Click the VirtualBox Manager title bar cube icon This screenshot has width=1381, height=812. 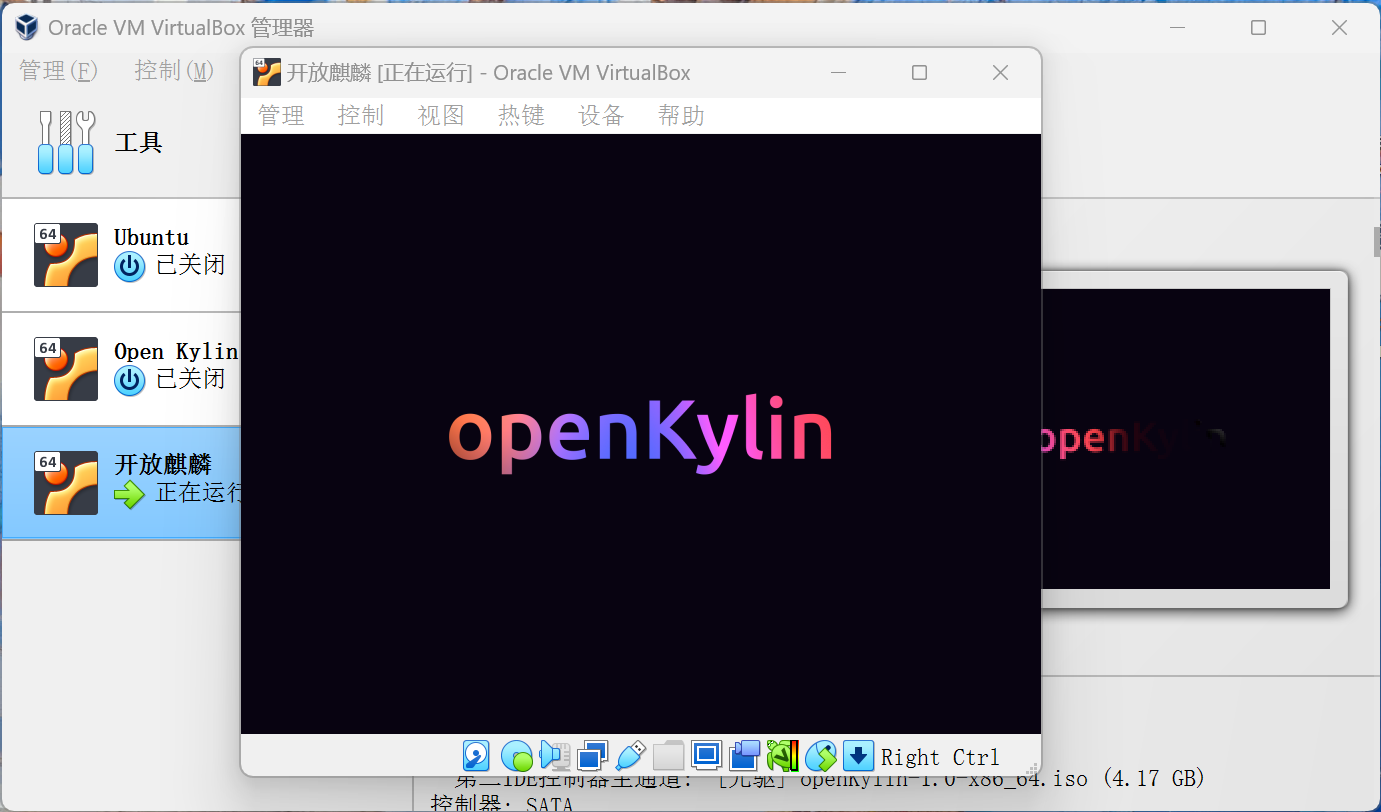click(27, 28)
